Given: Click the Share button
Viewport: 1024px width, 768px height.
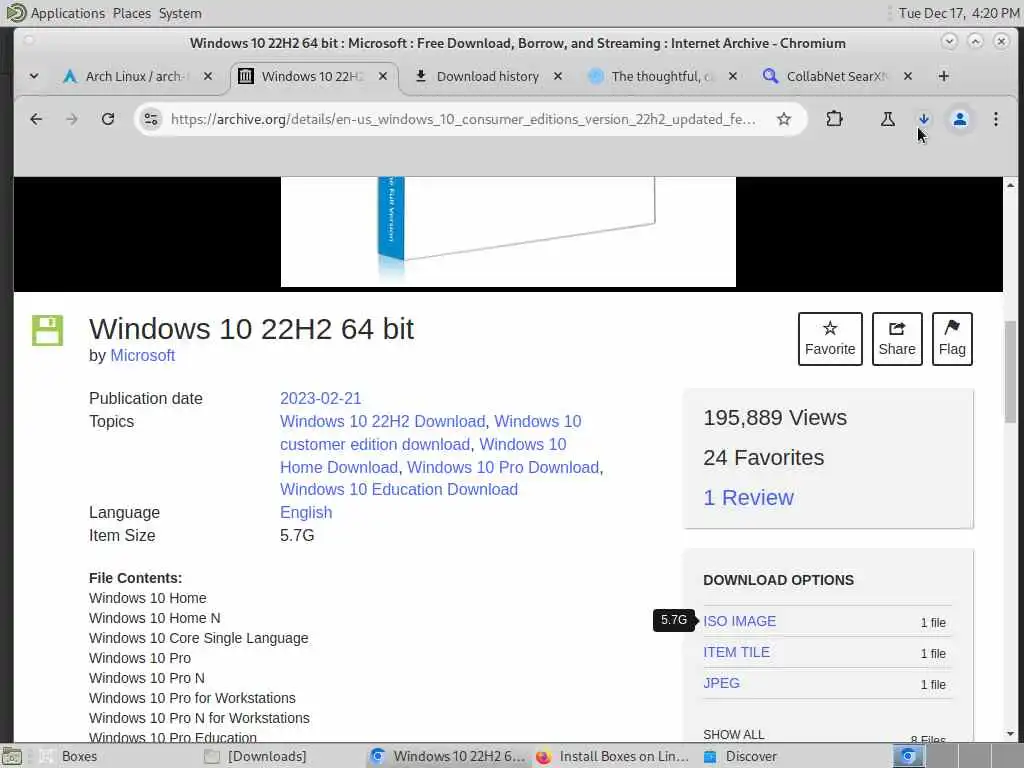Looking at the screenshot, I should click(x=897, y=338).
